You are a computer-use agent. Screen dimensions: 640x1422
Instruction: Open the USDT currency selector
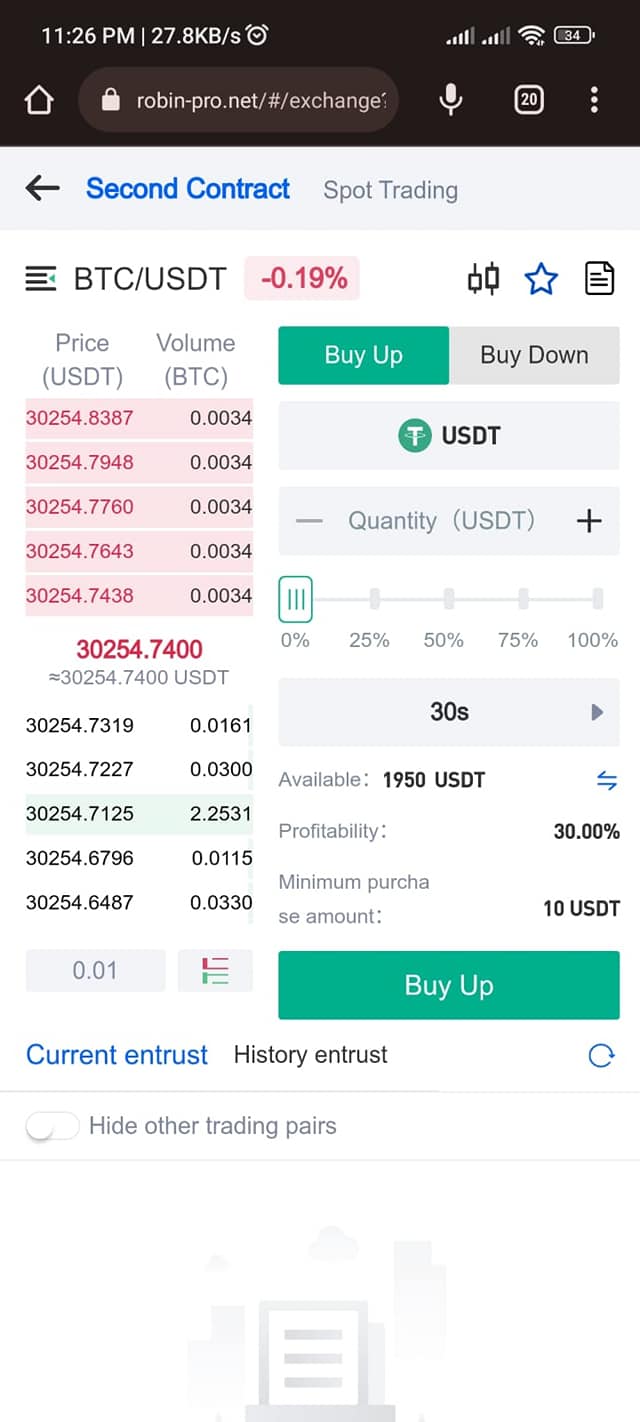(449, 436)
